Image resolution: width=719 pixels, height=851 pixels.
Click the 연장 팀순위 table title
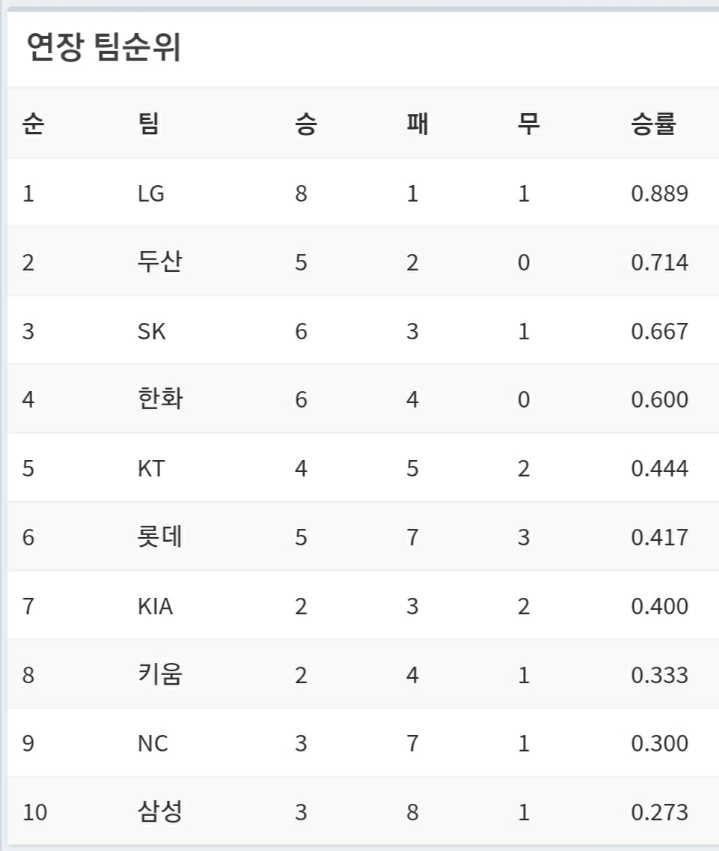pyautogui.click(x=103, y=47)
